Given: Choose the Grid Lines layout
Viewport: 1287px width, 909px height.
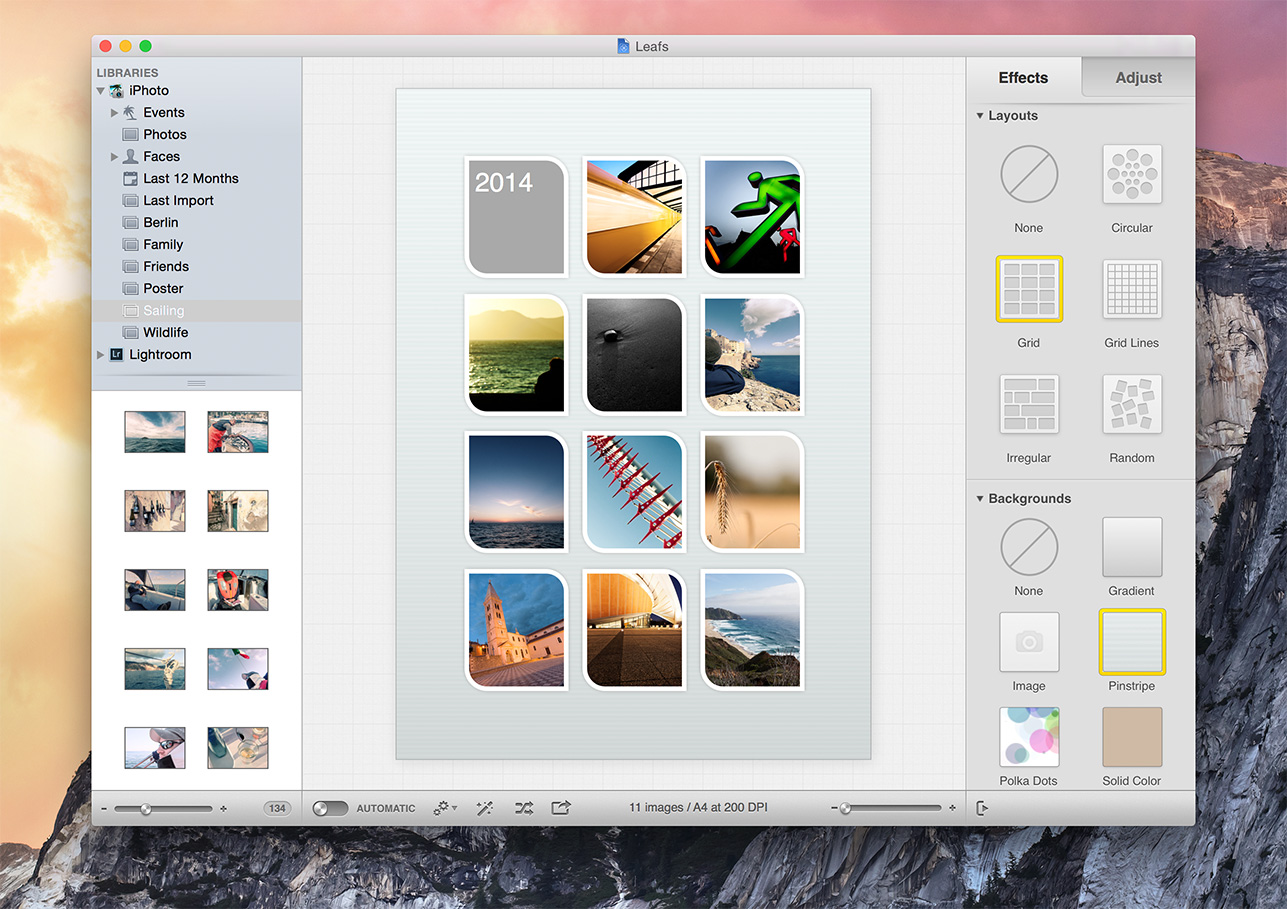Looking at the screenshot, I should [x=1131, y=290].
